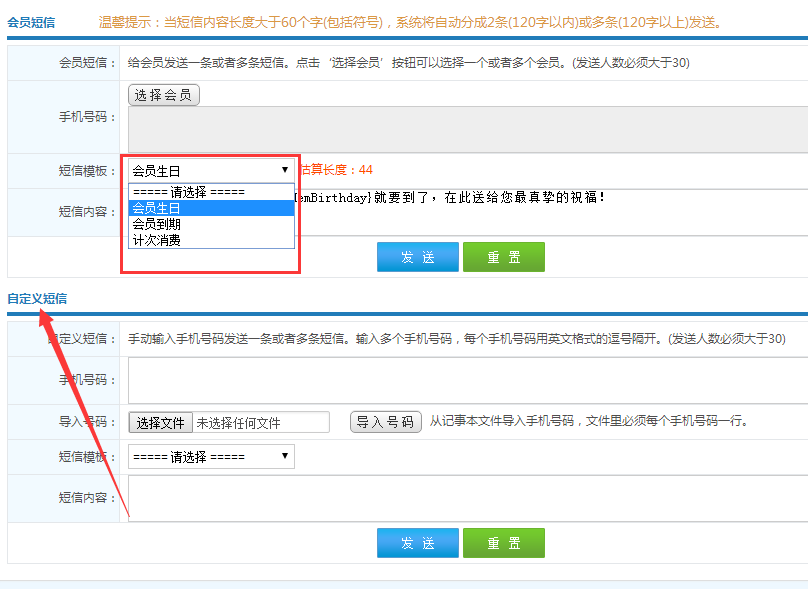Viewport: 808px width, 589px height.
Task: Click the 发送 send button in custom SMS section
Action: pos(417,544)
